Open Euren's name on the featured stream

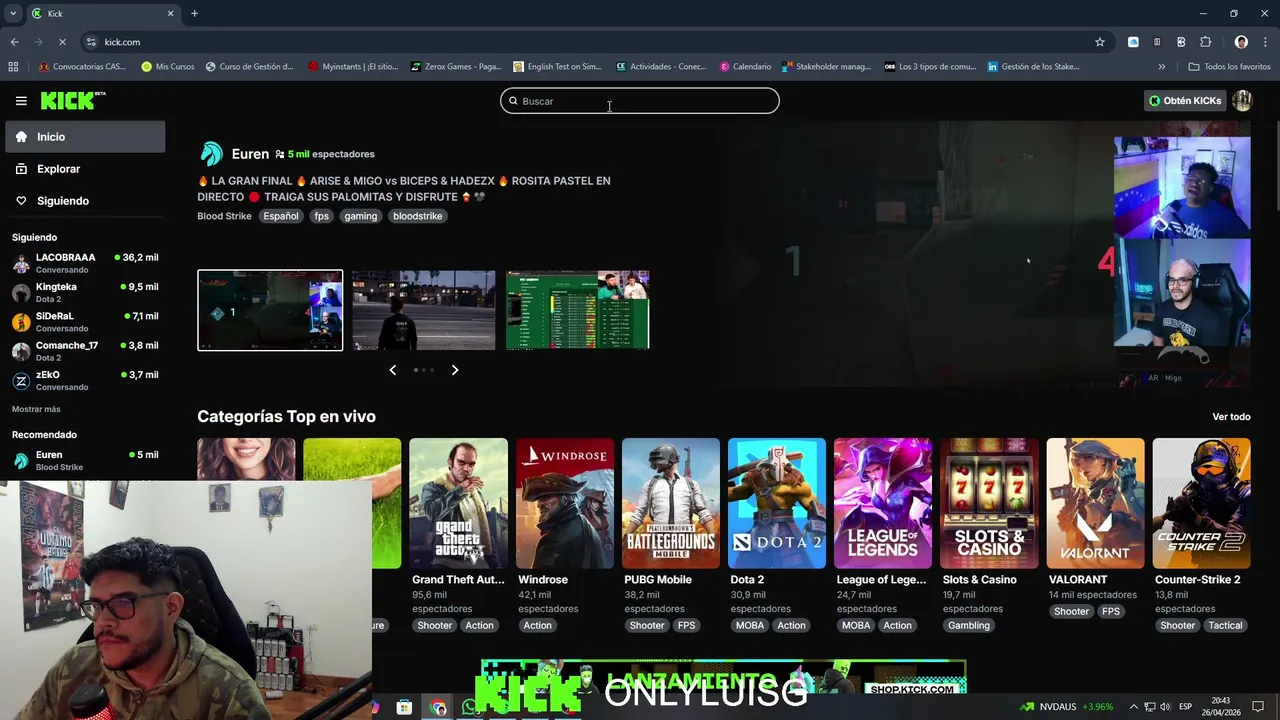[x=250, y=154]
